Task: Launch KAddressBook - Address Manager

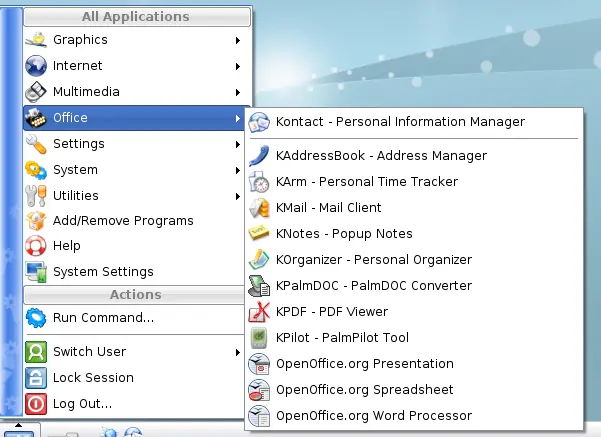Action: coord(414,156)
